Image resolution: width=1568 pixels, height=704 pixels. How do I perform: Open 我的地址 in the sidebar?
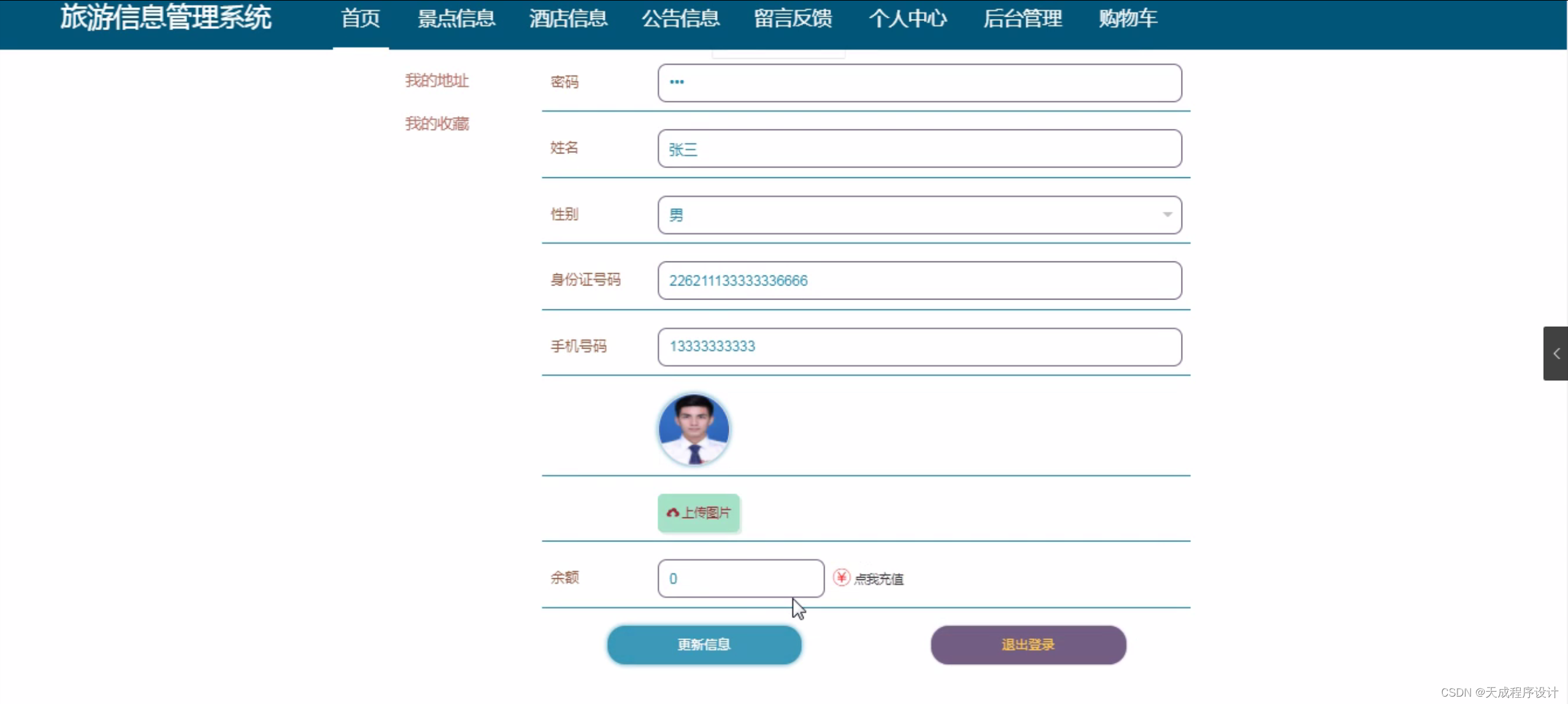(436, 80)
